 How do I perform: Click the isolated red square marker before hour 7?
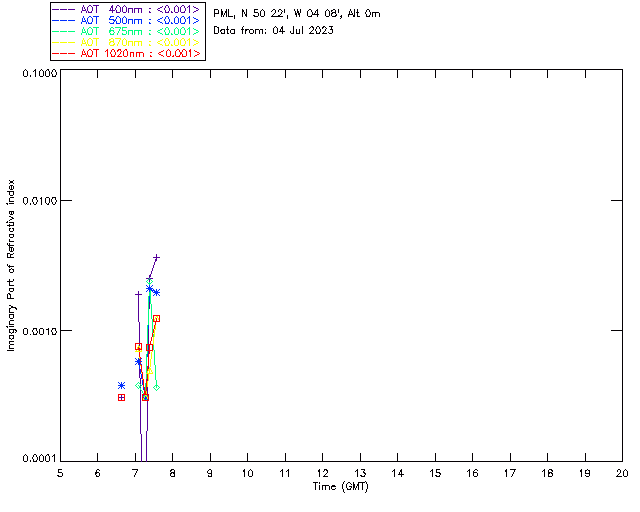coord(121,397)
